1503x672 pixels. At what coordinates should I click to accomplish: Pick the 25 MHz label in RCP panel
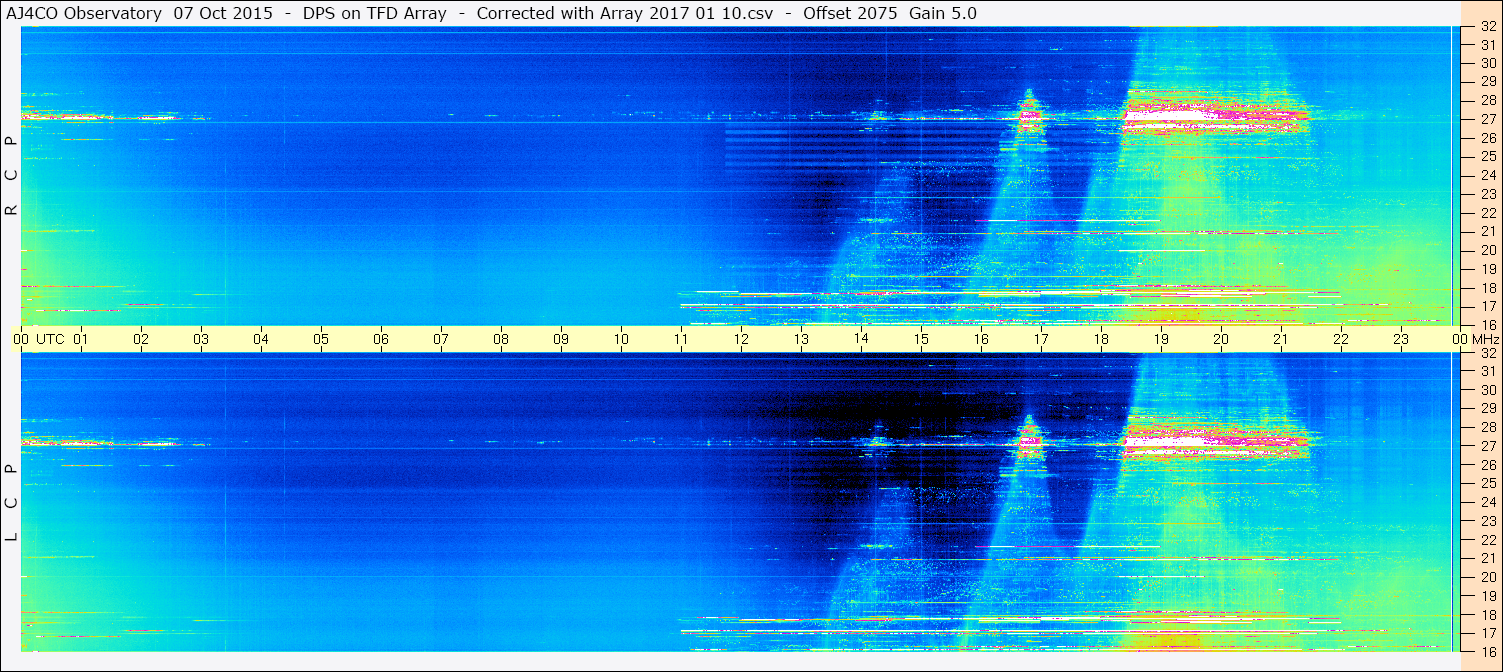coord(1487,156)
